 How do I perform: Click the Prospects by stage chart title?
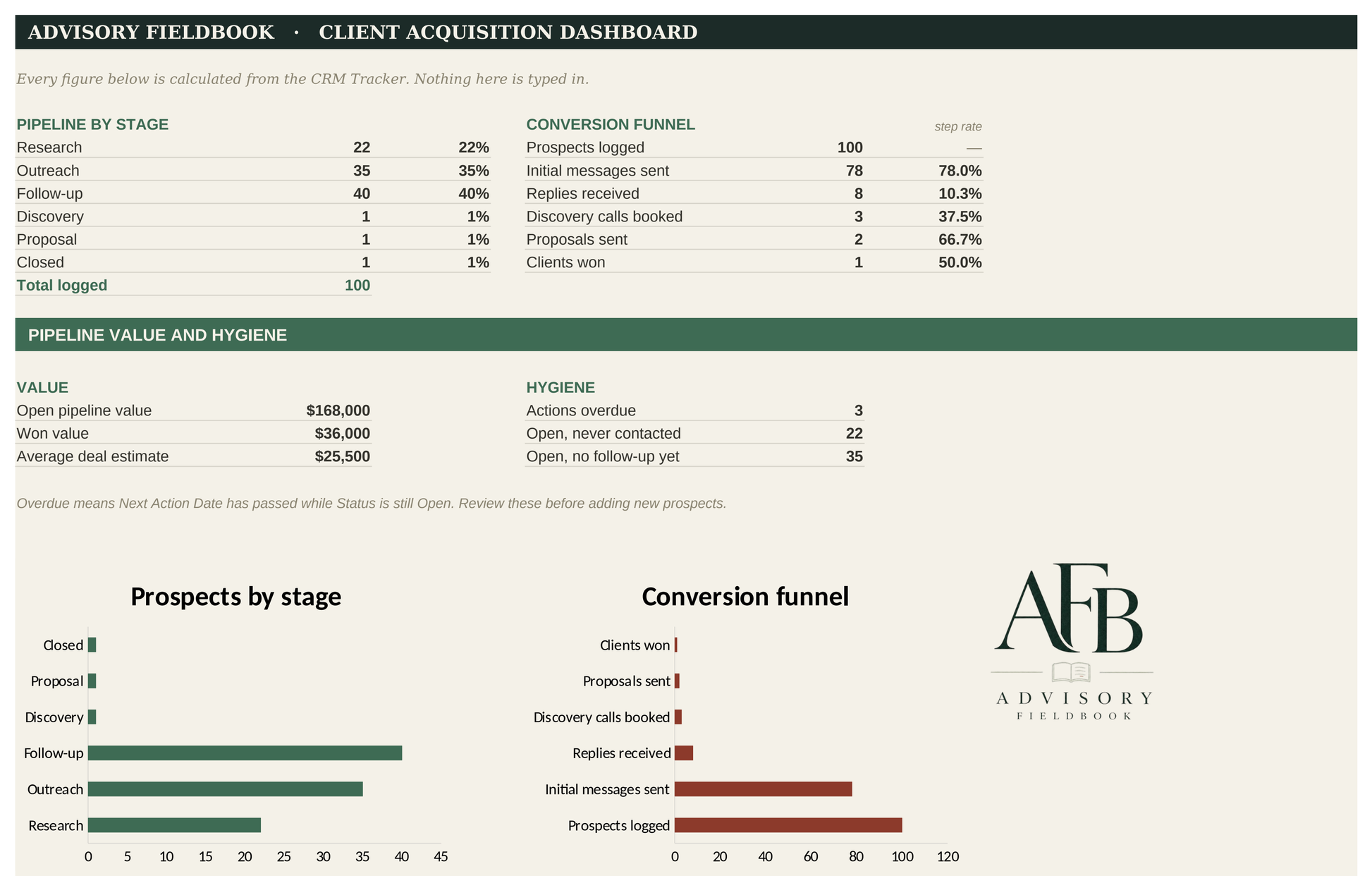235,597
